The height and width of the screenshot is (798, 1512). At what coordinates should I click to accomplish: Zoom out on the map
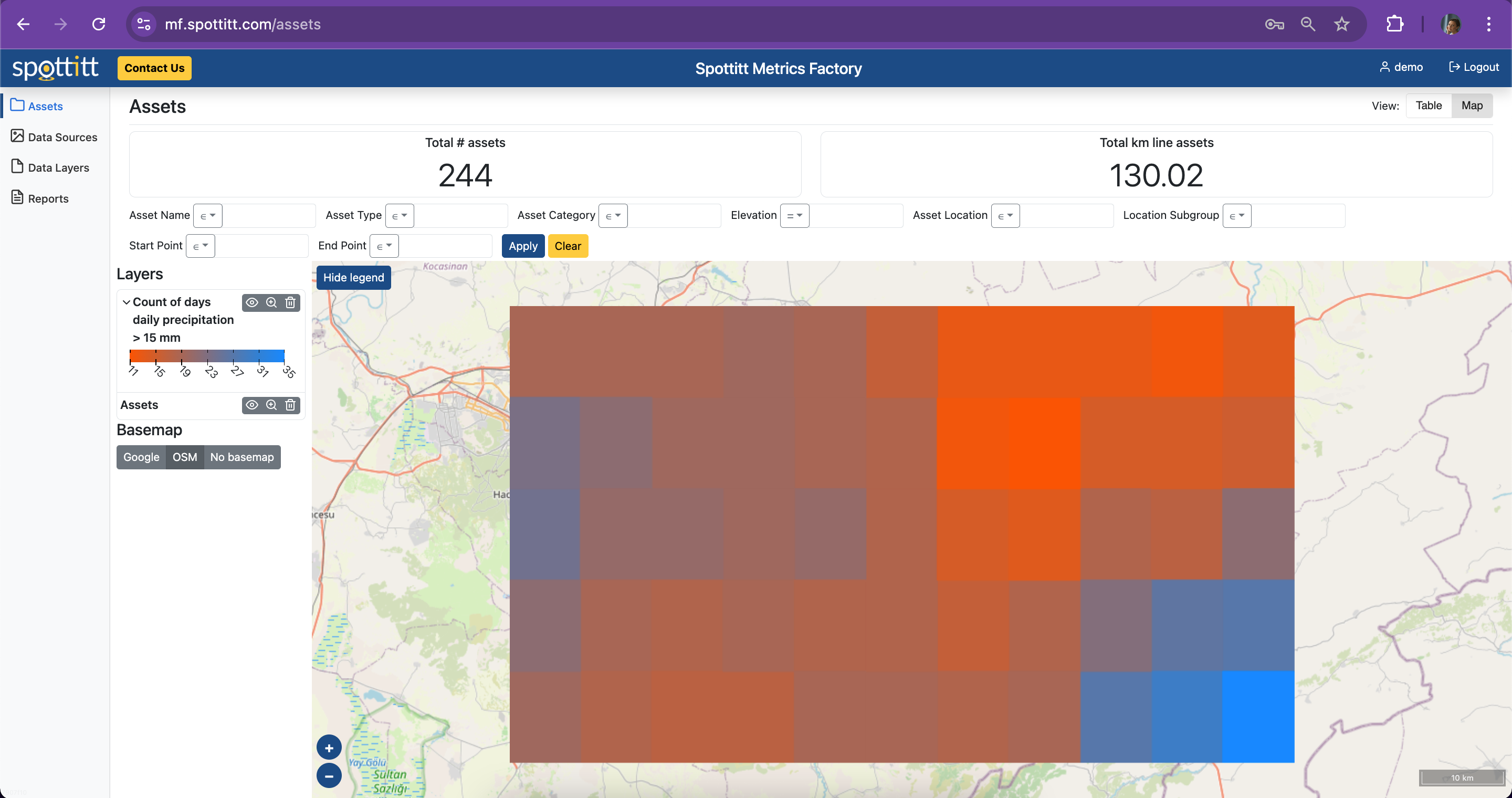tap(329, 776)
